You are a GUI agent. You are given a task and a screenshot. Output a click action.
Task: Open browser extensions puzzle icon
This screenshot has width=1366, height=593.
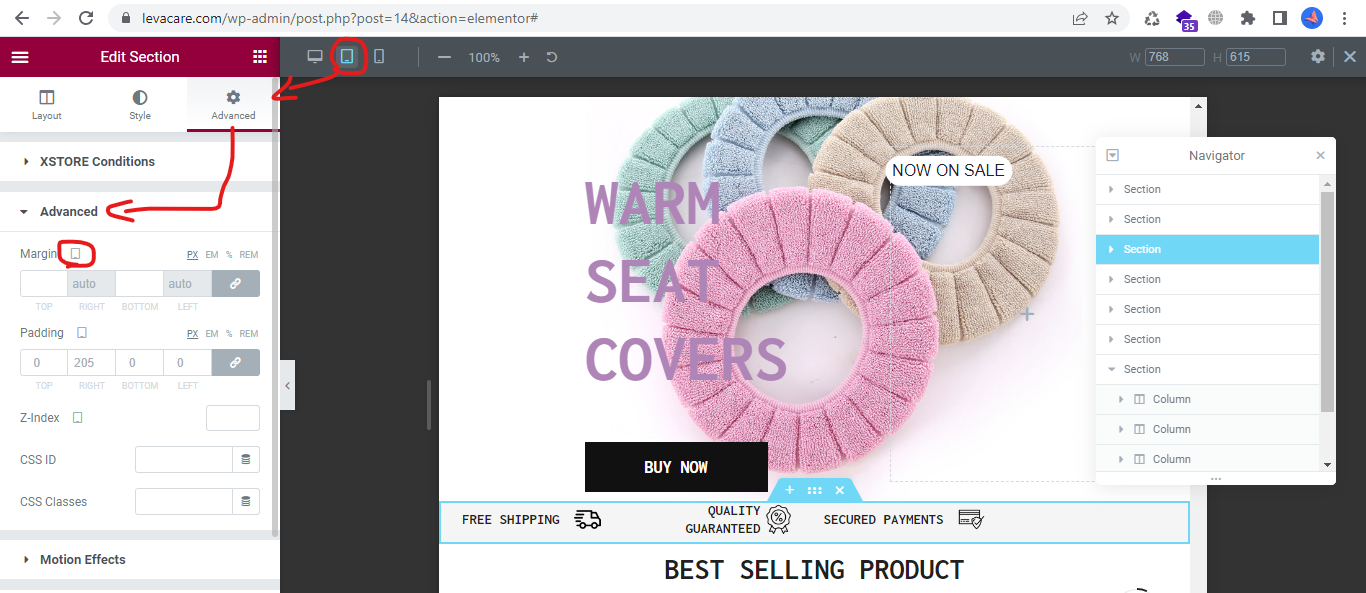(x=1247, y=18)
